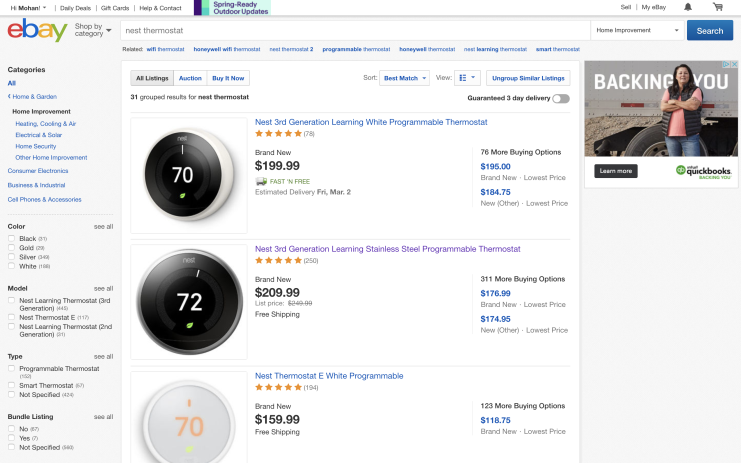Open Shop by category dropdown
This screenshot has width=741, height=463.
point(93,30)
